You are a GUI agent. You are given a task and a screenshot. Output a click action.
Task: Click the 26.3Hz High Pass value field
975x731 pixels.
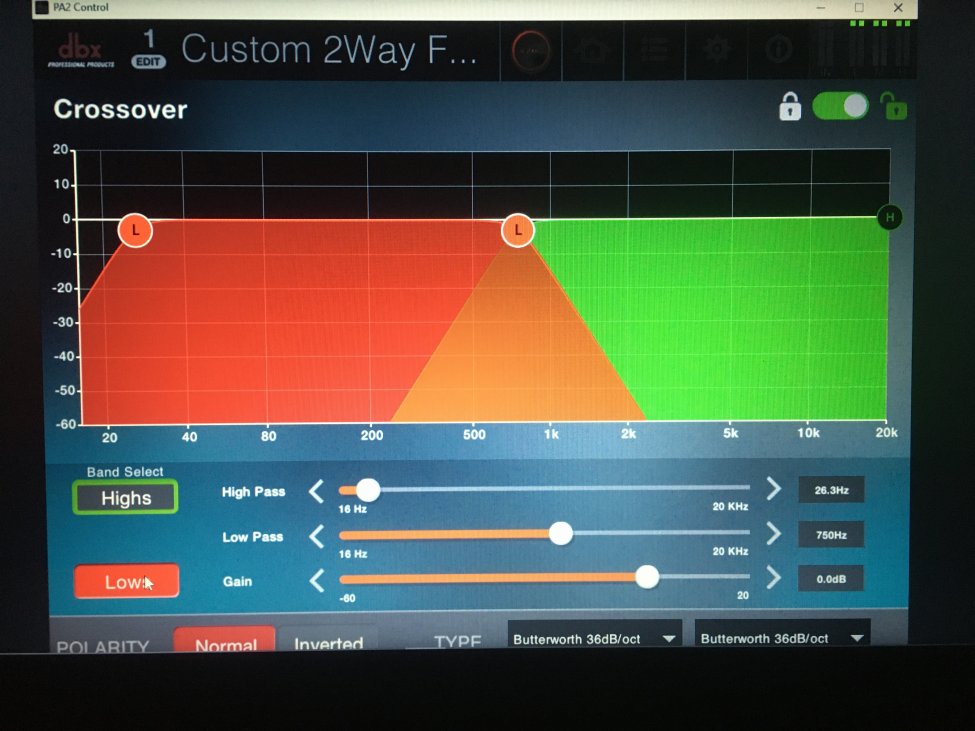831,490
